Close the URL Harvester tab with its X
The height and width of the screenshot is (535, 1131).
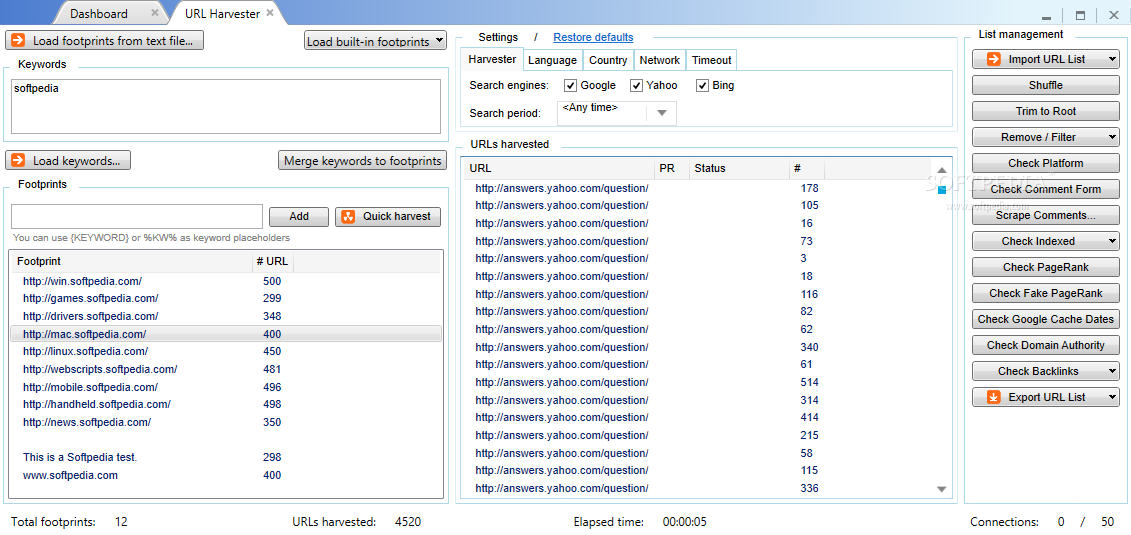tap(270, 13)
